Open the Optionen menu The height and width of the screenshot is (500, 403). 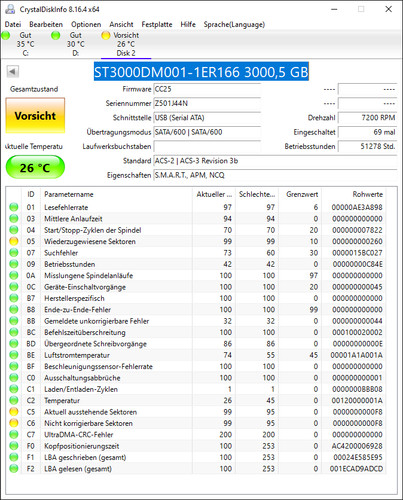(x=86, y=24)
